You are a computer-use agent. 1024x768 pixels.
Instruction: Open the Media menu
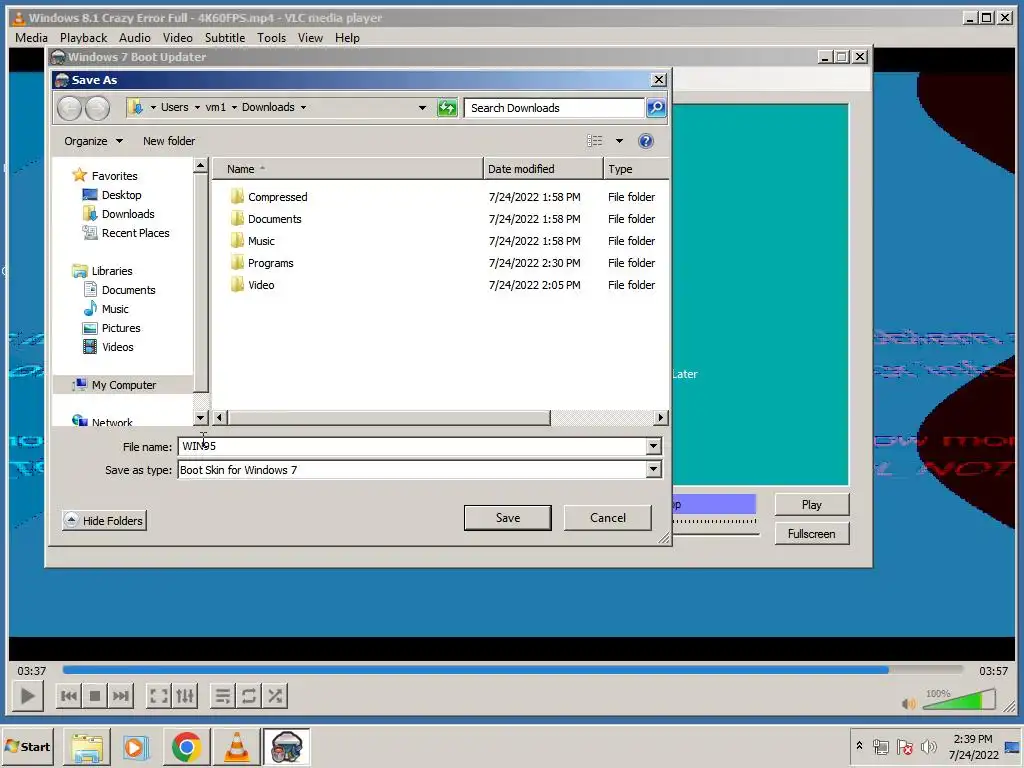click(x=31, y=38)
